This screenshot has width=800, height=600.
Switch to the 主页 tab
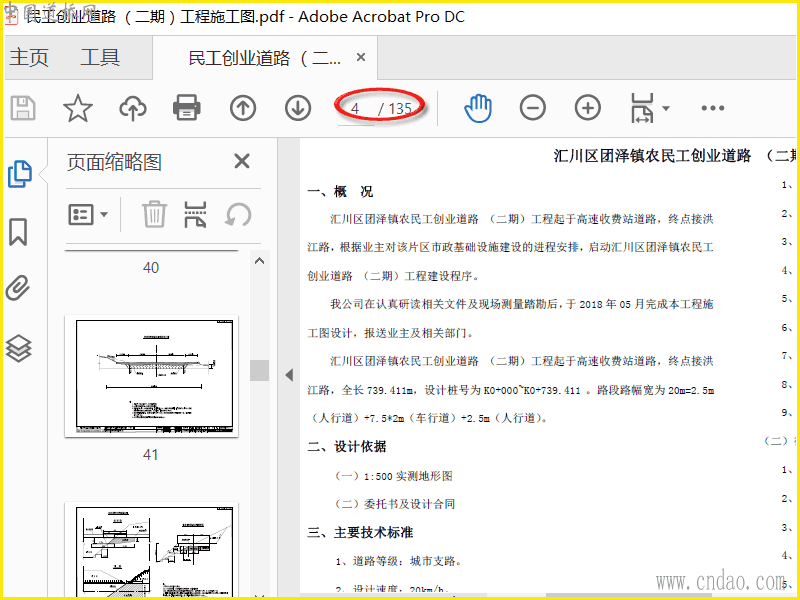click(x=29, y=57)
